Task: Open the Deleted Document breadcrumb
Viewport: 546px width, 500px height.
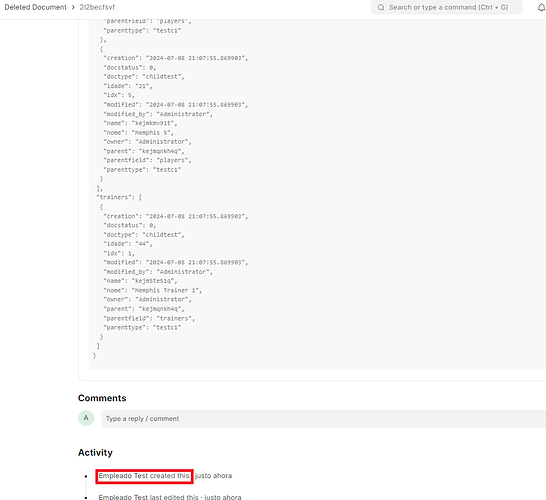Action: pyautogui.click(x=35, y=7)
